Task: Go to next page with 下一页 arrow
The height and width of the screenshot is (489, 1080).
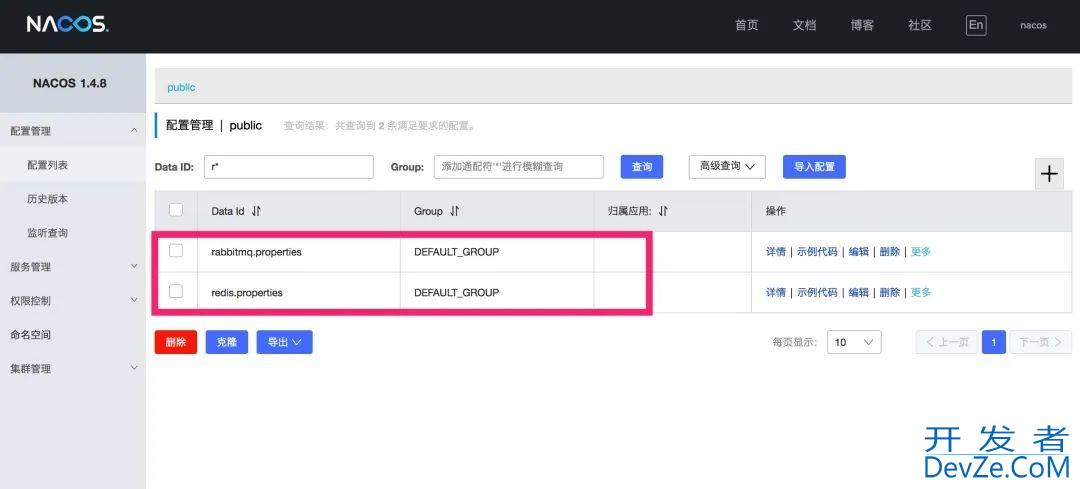Action: 1040,342
